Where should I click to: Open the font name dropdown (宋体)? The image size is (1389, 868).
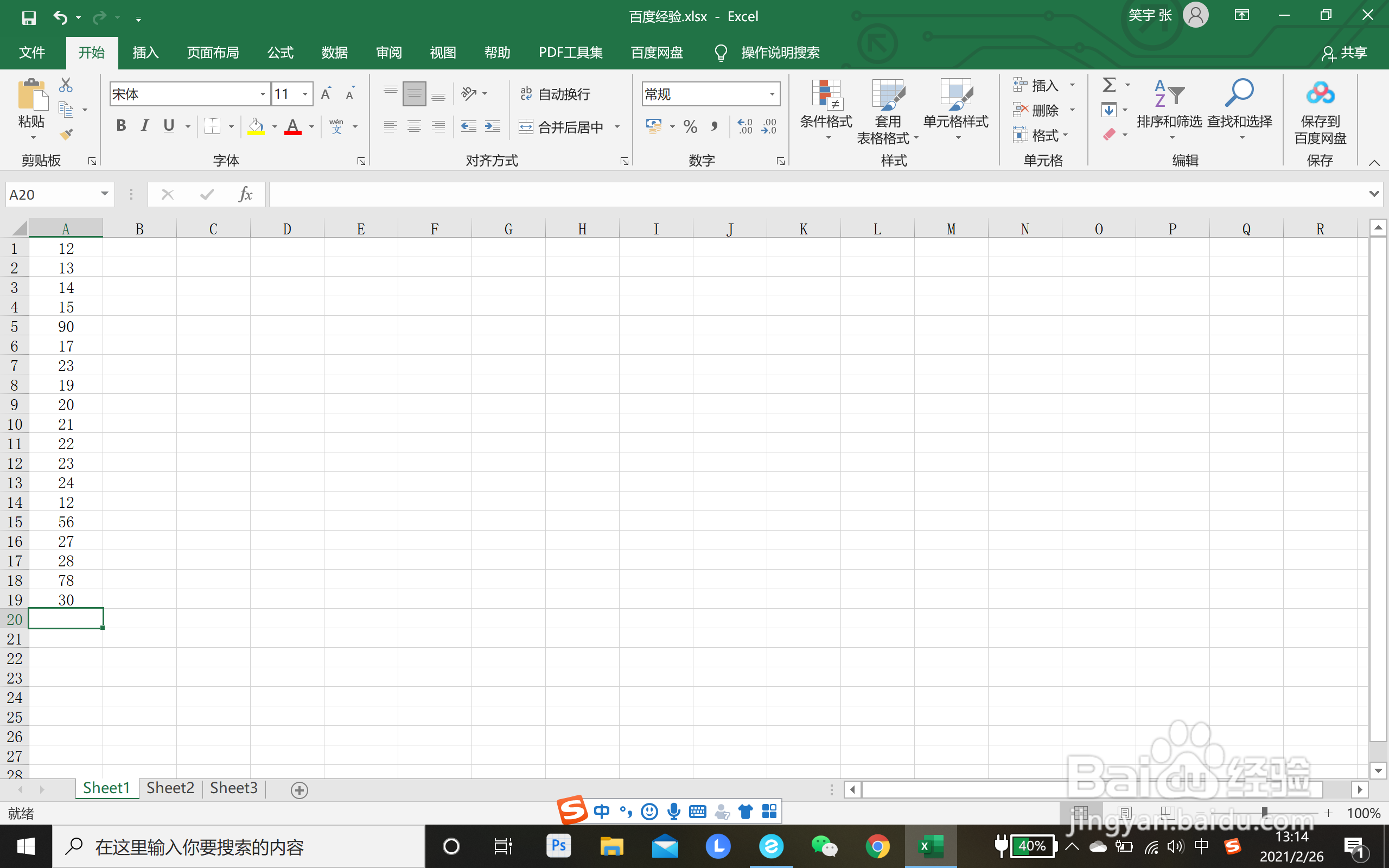[262, 94]
